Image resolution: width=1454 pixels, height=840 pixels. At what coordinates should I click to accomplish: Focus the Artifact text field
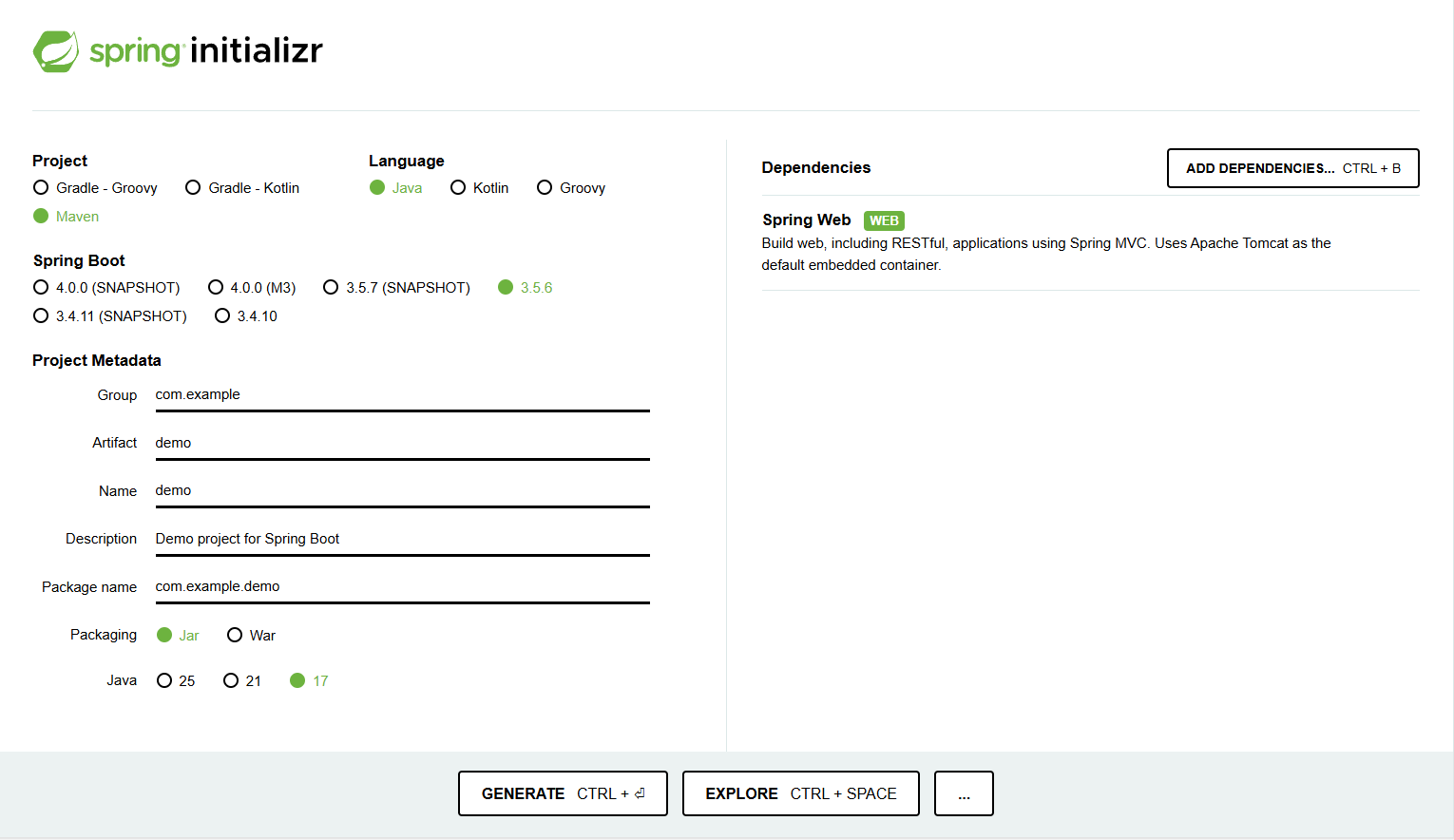pos(402,444)
